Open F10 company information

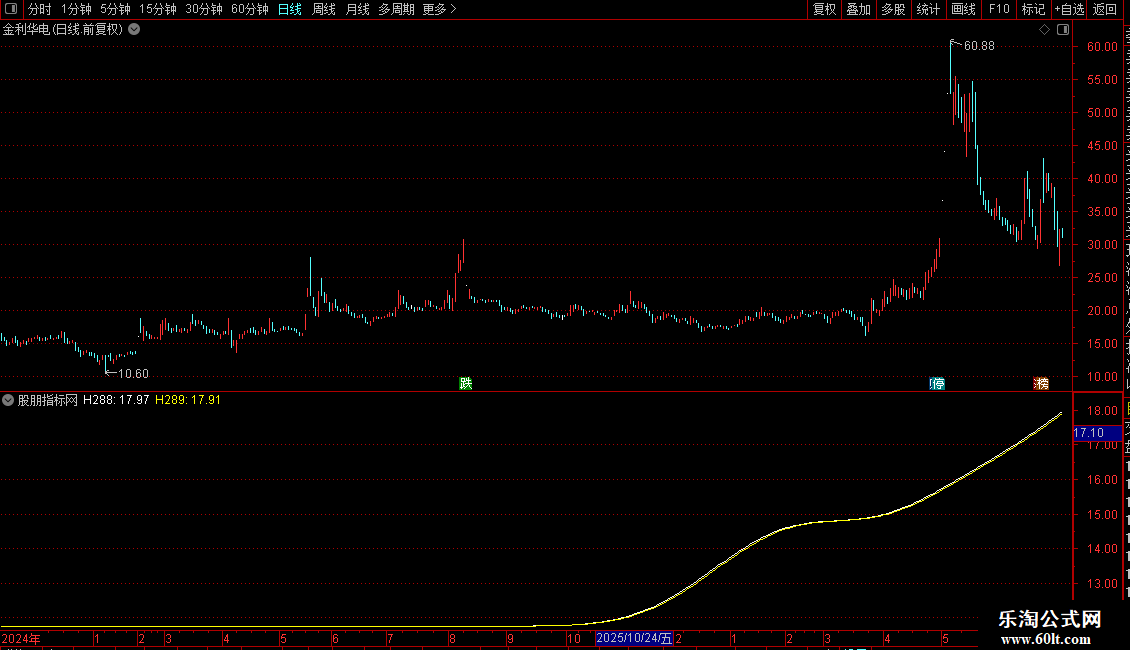click(999, 9)
